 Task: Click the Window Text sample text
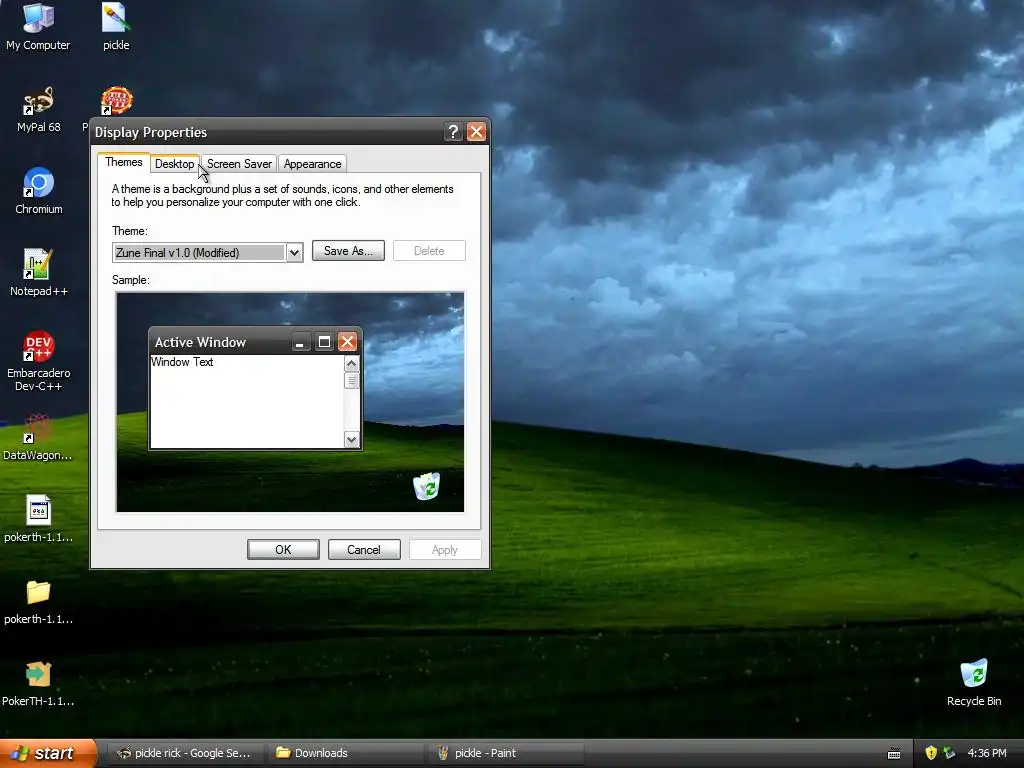point(182,362)
